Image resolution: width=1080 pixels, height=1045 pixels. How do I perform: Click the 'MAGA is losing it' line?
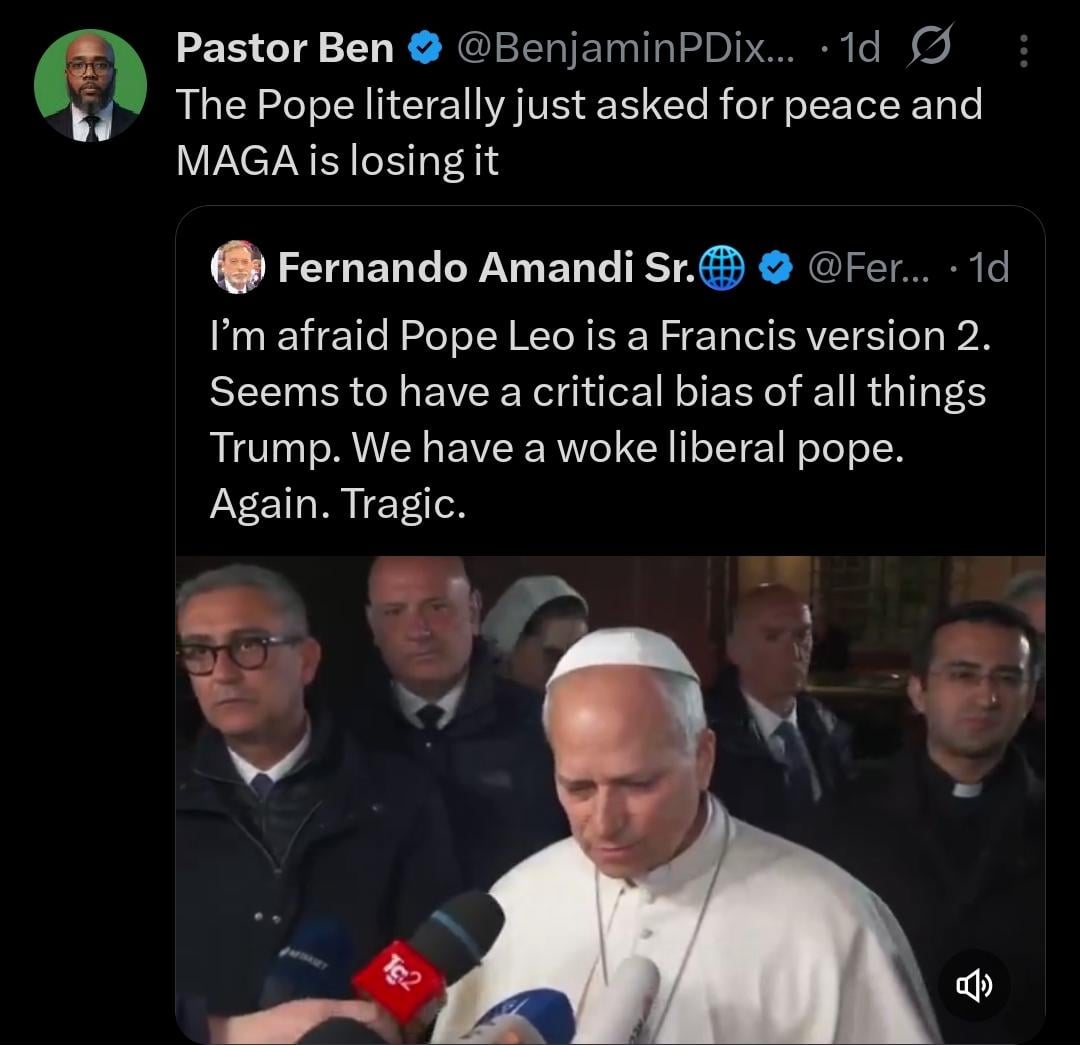point(337,160)
